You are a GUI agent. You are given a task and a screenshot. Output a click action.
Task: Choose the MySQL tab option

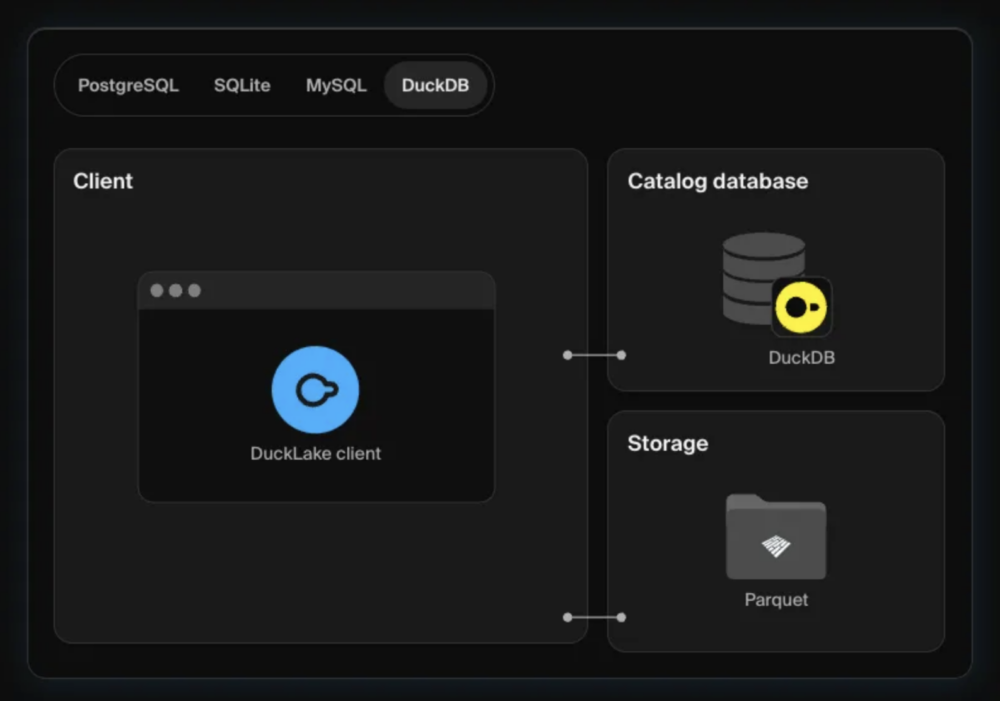tap(336, 85)
